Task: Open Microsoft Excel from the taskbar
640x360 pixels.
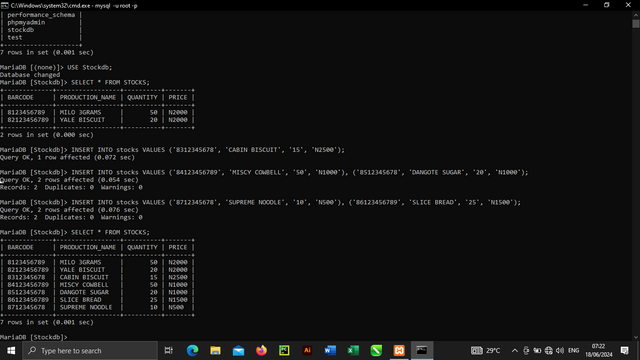Action: pos(353,351)
